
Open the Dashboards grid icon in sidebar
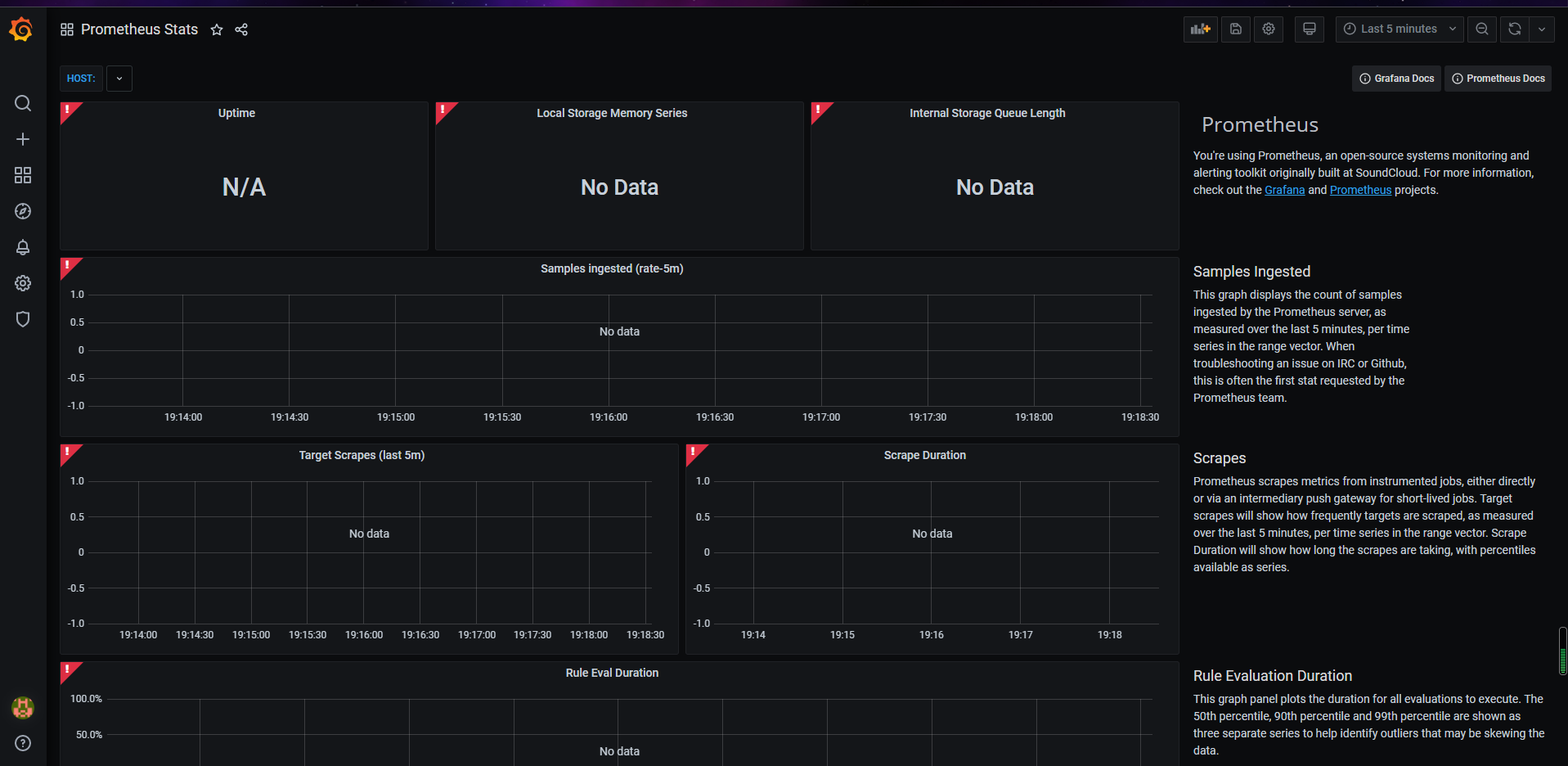coord(23,175)
